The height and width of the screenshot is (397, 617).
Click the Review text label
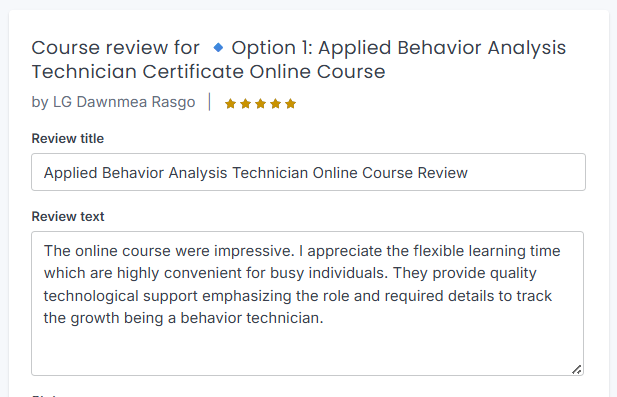click(68, 216)
